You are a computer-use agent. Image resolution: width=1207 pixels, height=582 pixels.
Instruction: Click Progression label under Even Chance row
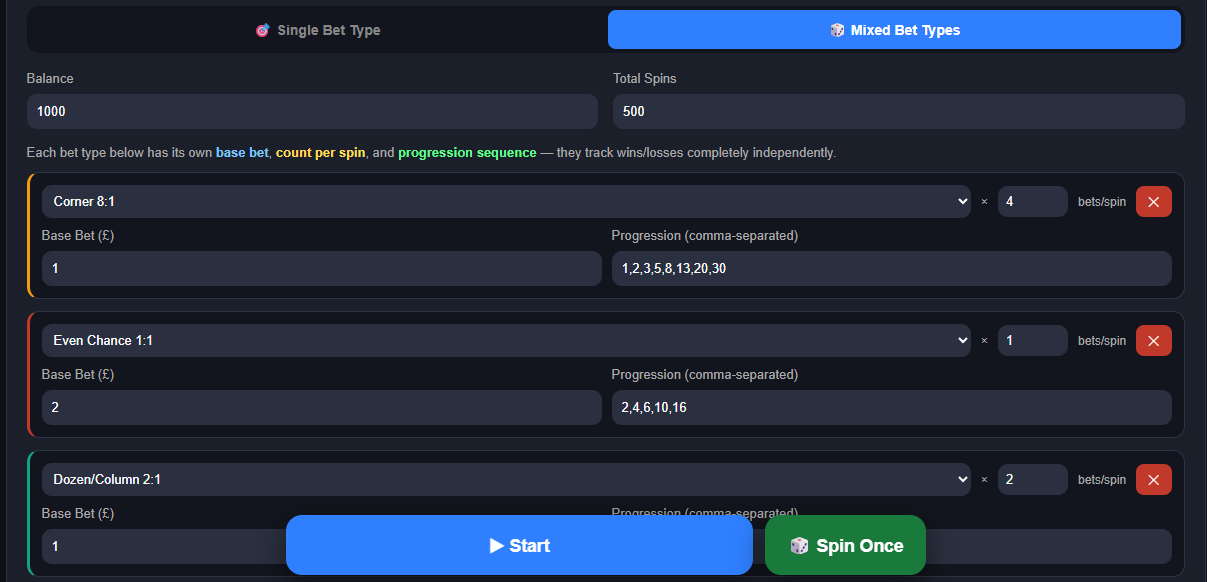pos(705,375)
